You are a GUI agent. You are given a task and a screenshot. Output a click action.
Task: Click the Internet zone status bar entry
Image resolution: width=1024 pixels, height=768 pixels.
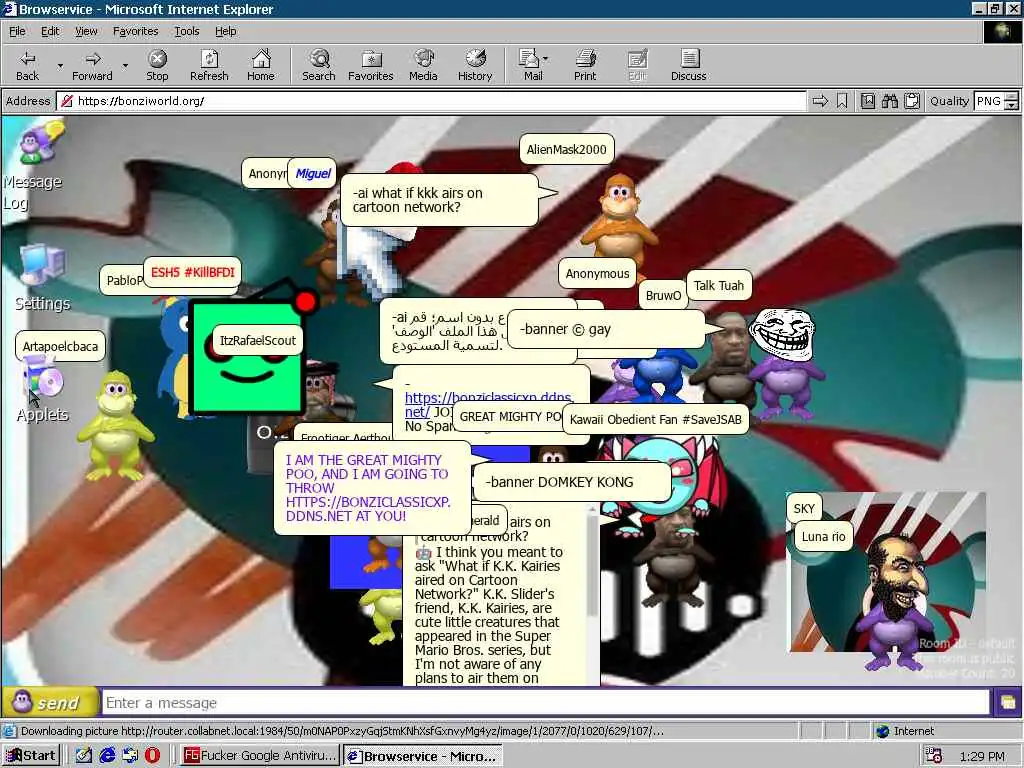coord(904,731)
